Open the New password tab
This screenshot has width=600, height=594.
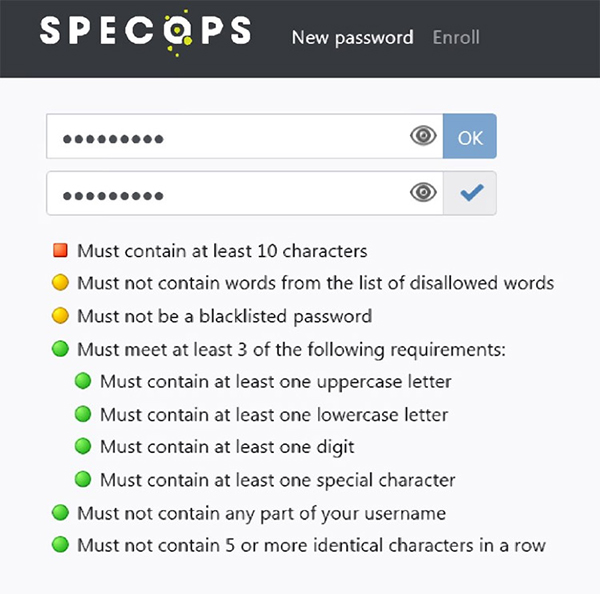pyautogui.click(x=352, y=38)
